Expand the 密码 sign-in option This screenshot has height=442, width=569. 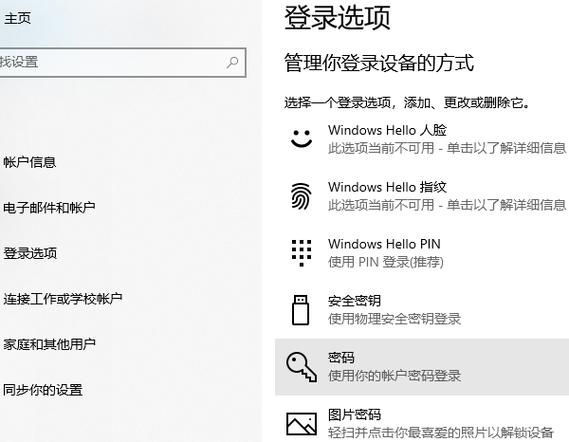[x=422, y=367]
